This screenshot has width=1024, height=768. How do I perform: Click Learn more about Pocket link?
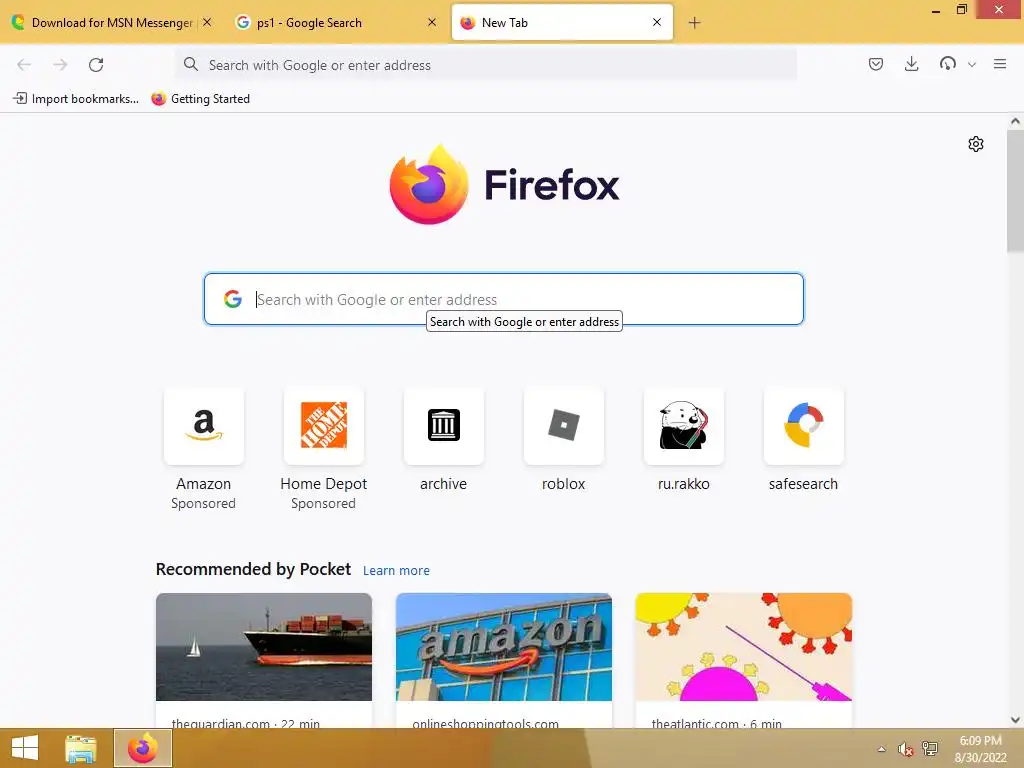[x=396, y=571]
